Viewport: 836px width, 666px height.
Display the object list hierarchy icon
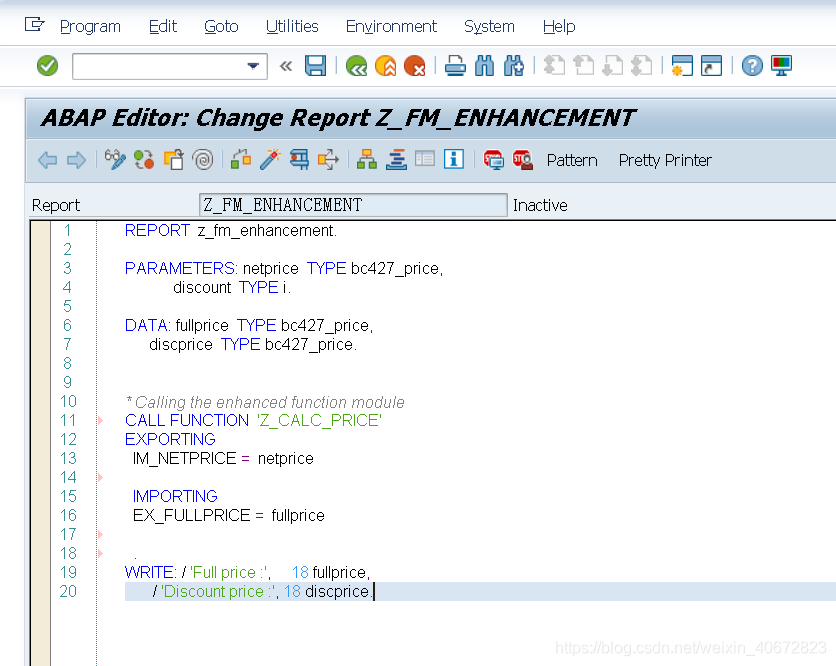[367, 160]
